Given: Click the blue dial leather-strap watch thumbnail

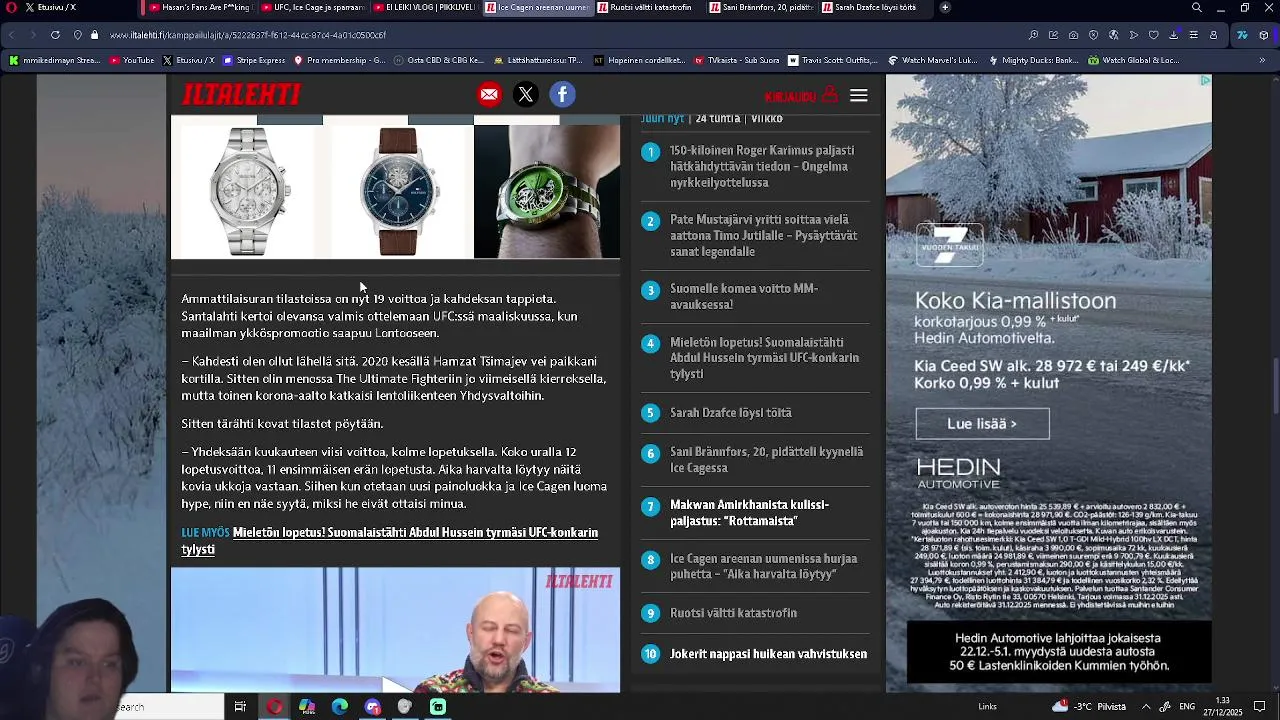Looking at the screenshot, I should tap(398, 191).
